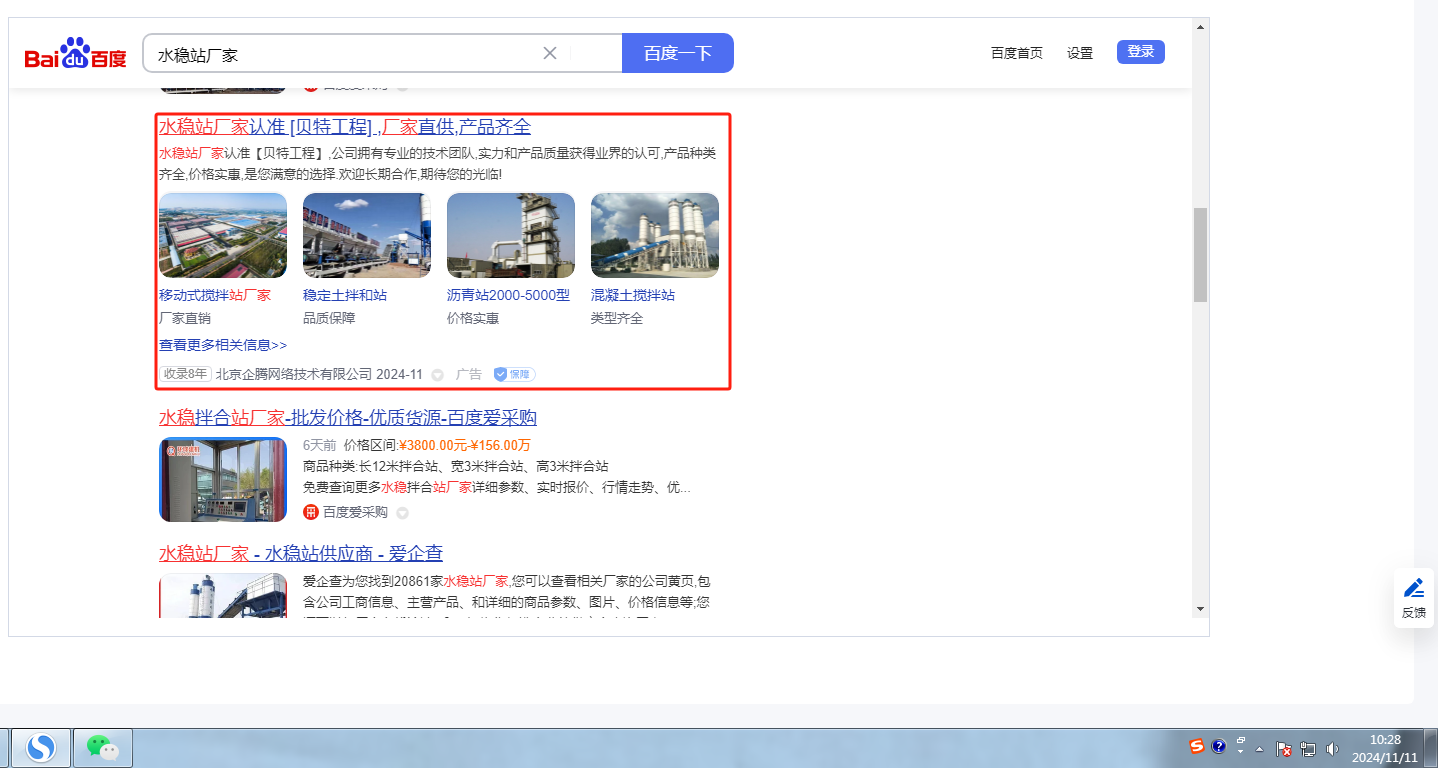Click the 保障 shield badge
This screenshot has width=1438, height=768.
tap(514, 374)
